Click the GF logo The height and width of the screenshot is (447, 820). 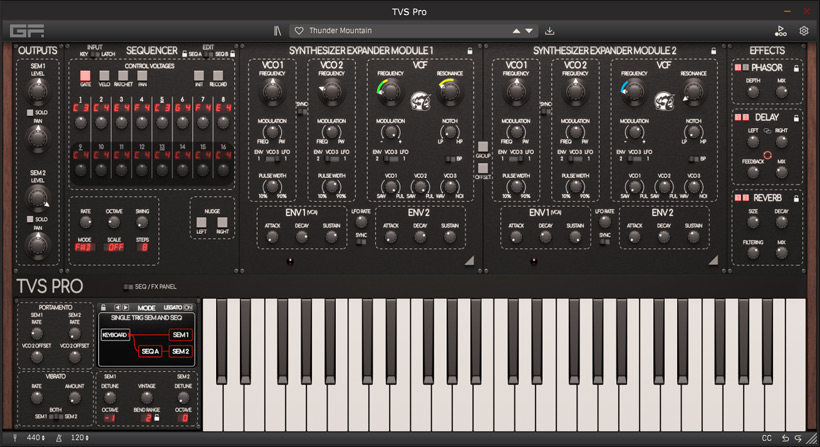27,31
